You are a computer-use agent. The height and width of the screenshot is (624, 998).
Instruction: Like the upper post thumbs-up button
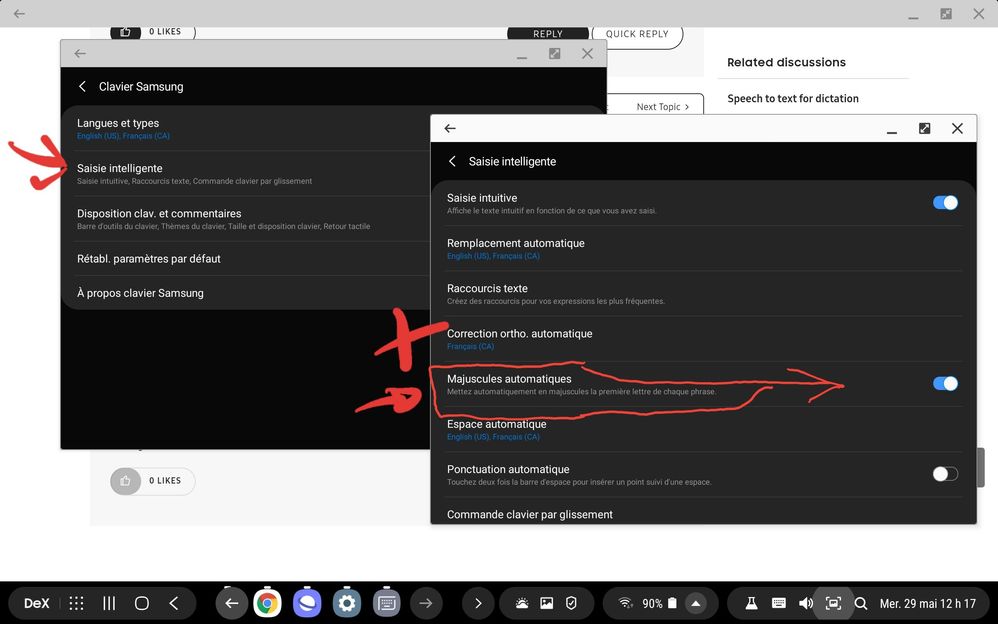tap(125, 32)
